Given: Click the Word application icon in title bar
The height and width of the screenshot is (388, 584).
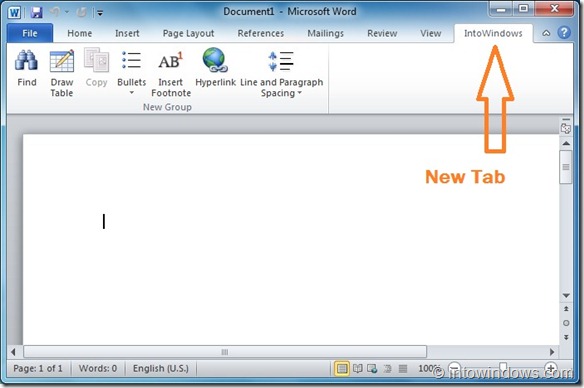Looking at the screenshot, I should point(15,13).
